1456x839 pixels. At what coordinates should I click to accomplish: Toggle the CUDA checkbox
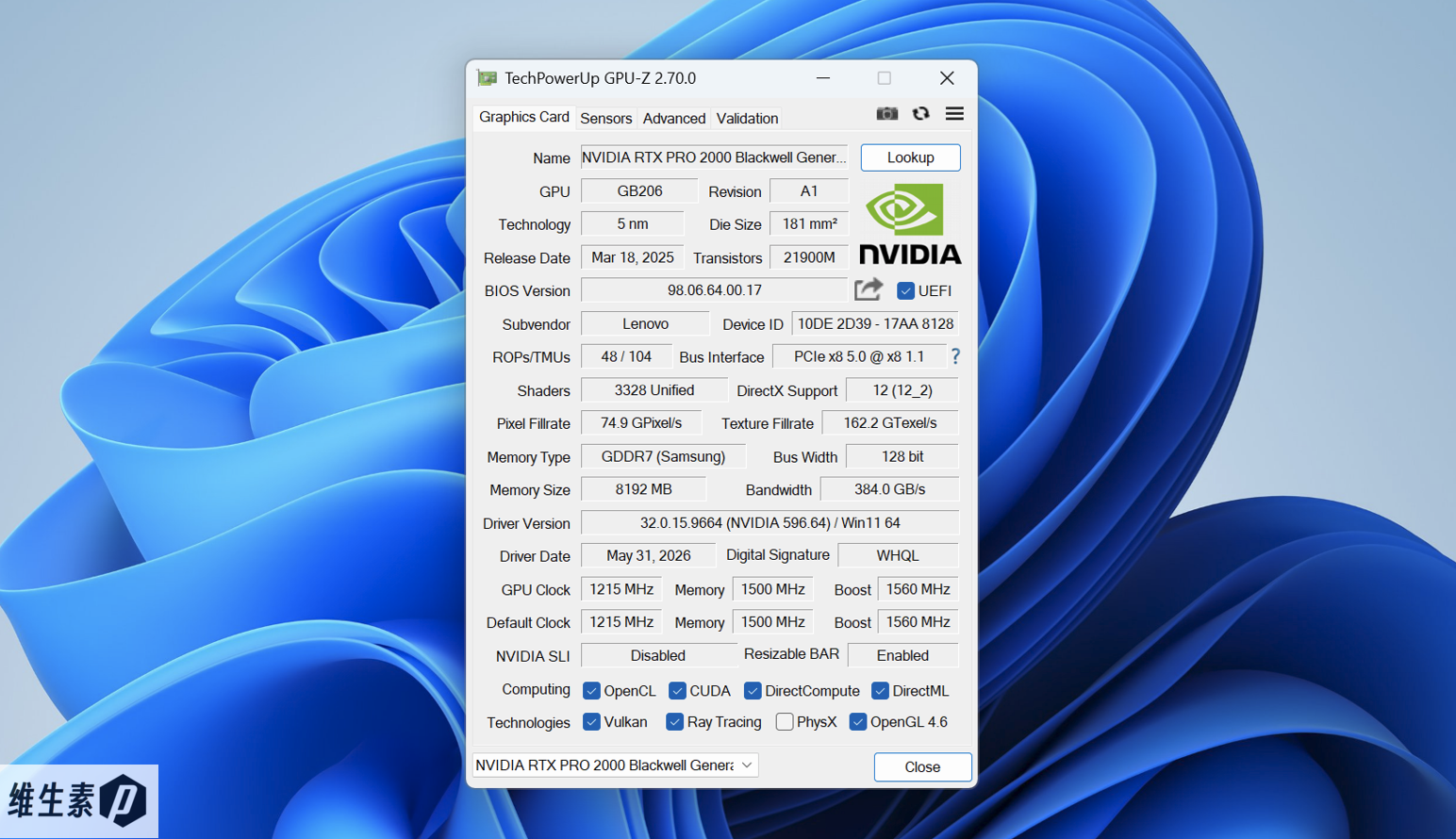click(677, 691)
